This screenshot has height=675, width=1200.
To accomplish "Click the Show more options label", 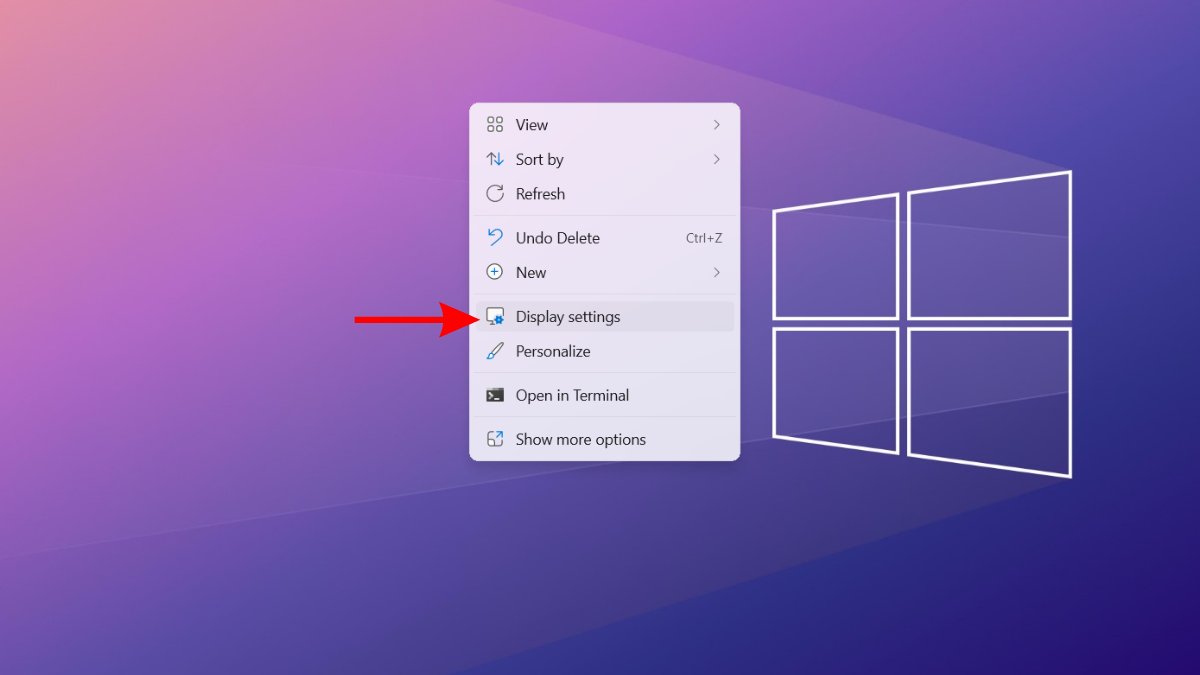I will 581,439.
